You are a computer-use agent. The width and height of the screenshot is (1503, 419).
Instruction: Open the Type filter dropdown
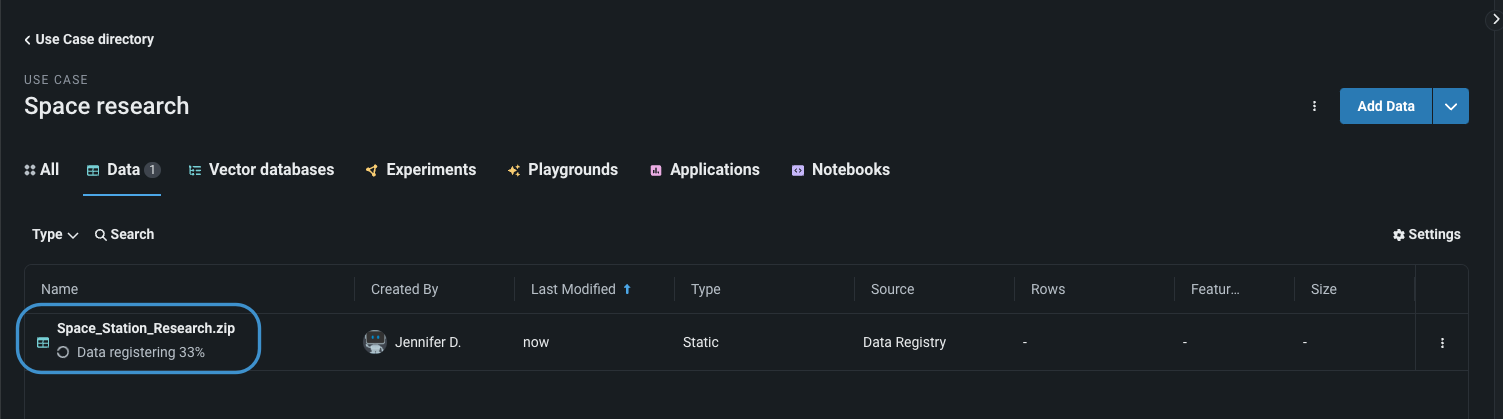tap(55, 235)
